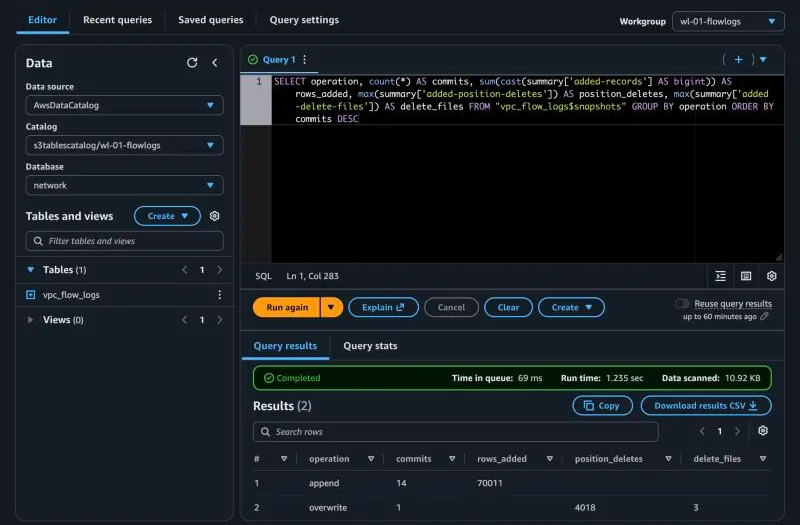
Task: Open Query 1 tab options menu
Action: pos(305,60)
